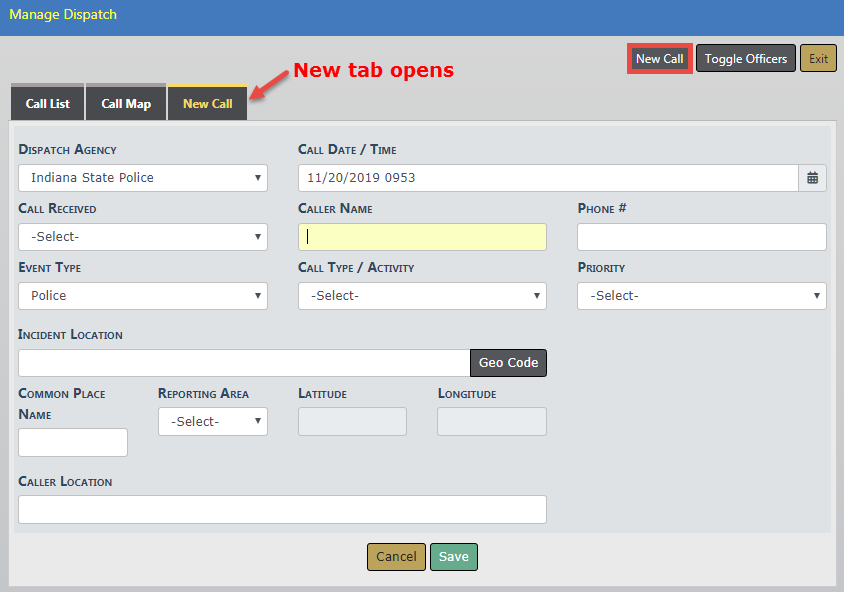Focus the Caller Name input field
The image size is (844, 592).
[422, 237]
